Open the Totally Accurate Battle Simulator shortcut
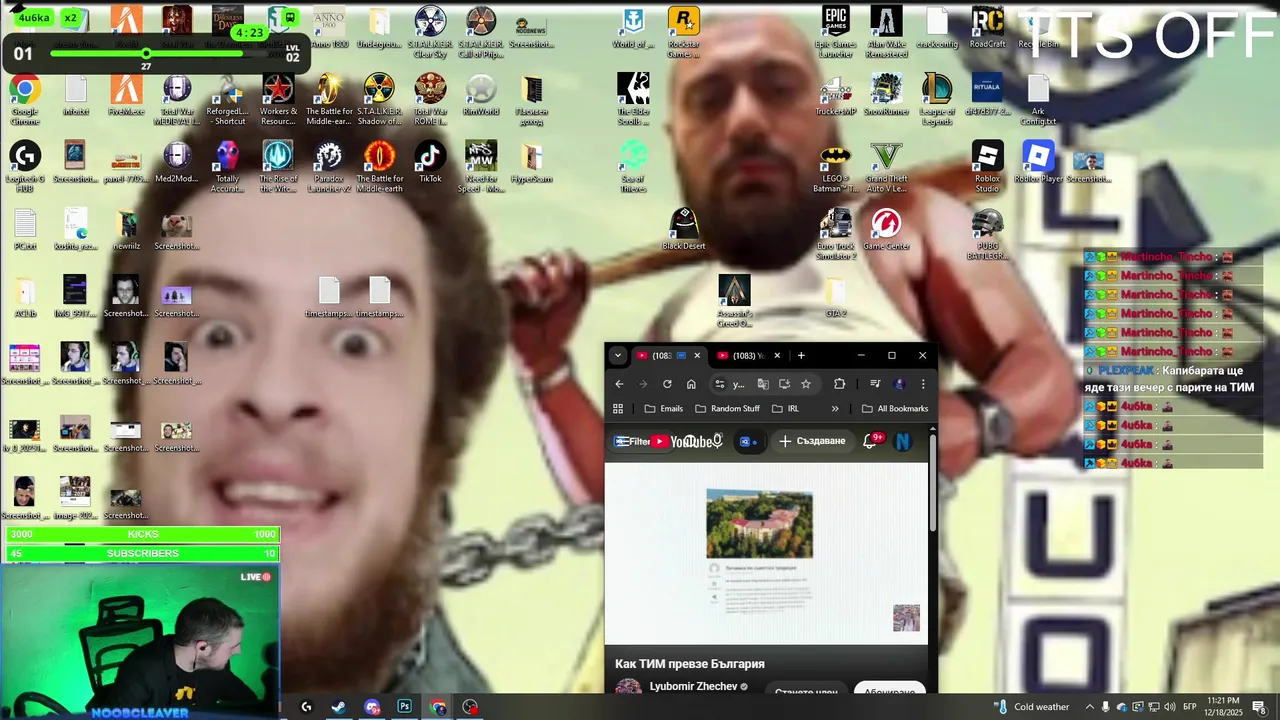 (227, 166)
